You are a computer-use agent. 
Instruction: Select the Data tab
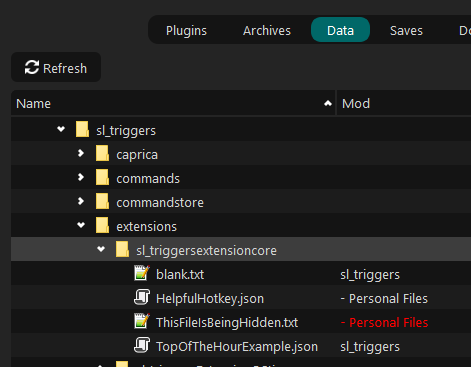point(340,30)
